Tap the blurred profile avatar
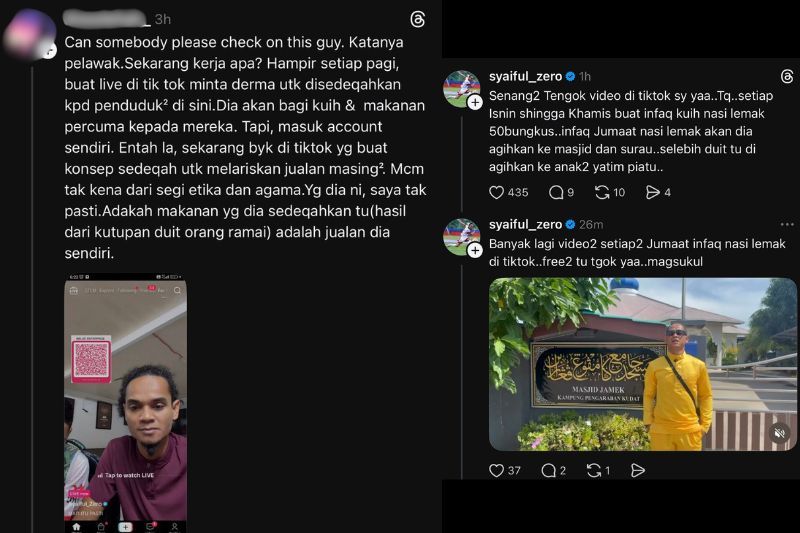This screenshot has width=800, height=533. (30, 35)
